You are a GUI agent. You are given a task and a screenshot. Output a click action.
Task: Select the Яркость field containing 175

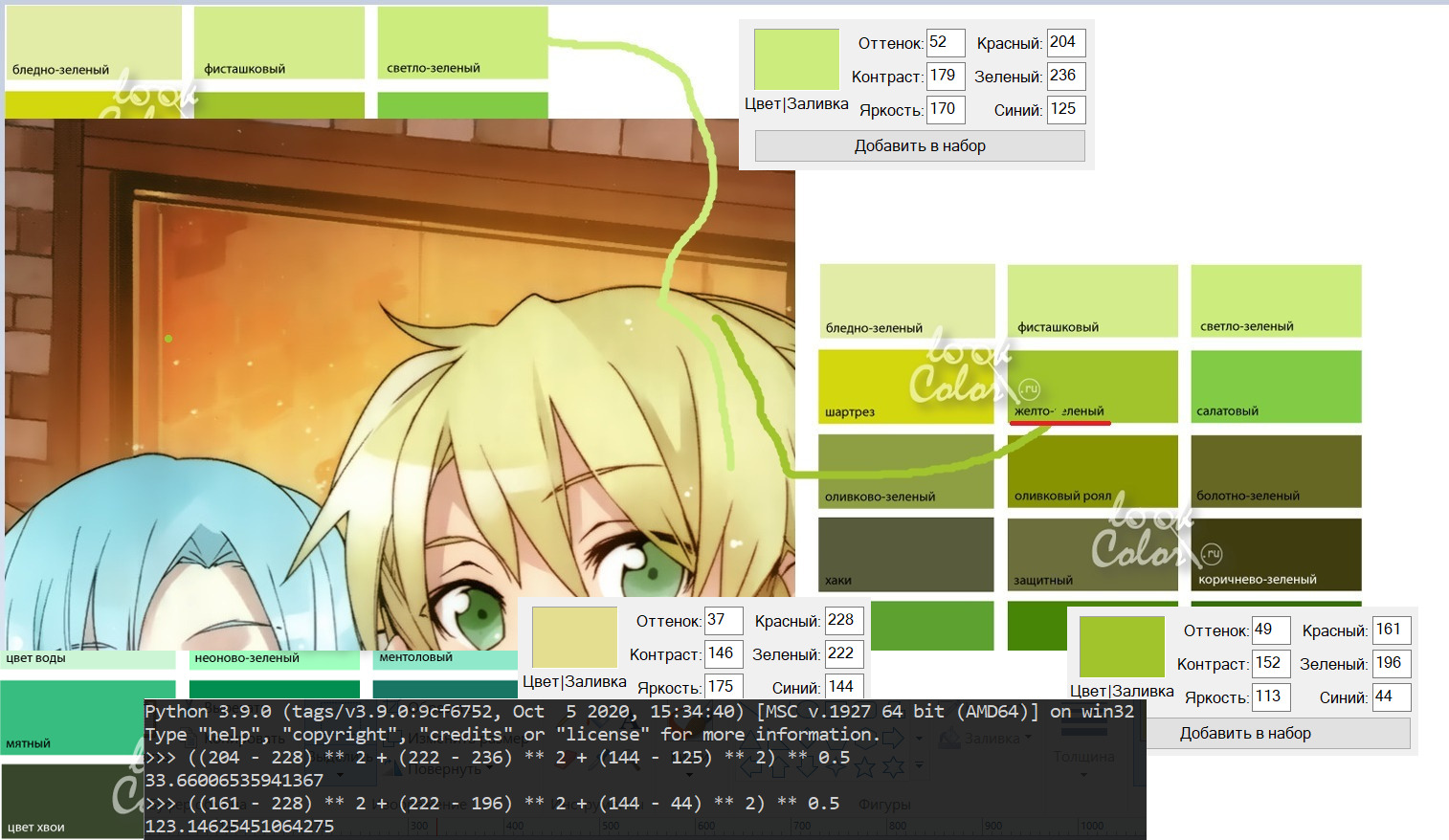pyautogui.click(x=723, y=687)
